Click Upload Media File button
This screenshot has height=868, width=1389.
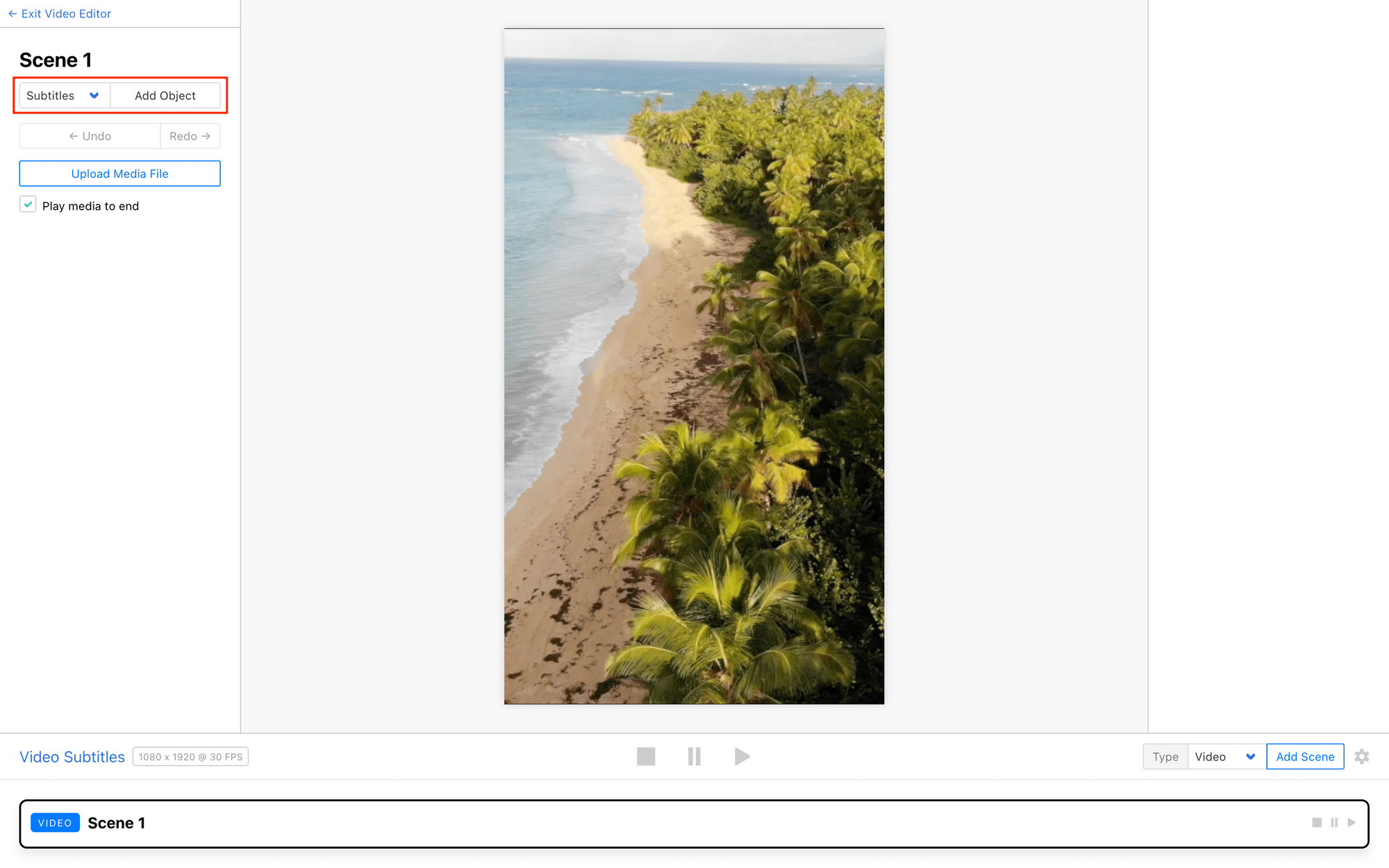click(120, 174)
